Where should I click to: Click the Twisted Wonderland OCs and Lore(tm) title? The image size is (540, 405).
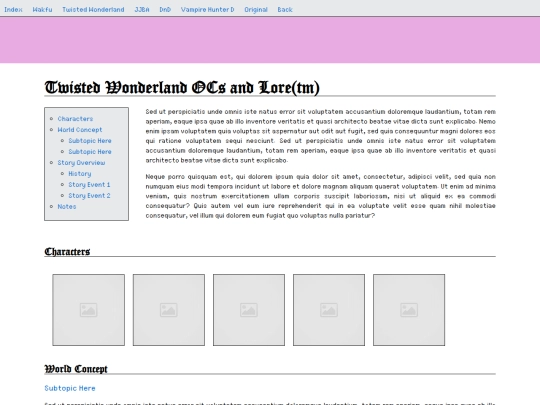point(182,87)
